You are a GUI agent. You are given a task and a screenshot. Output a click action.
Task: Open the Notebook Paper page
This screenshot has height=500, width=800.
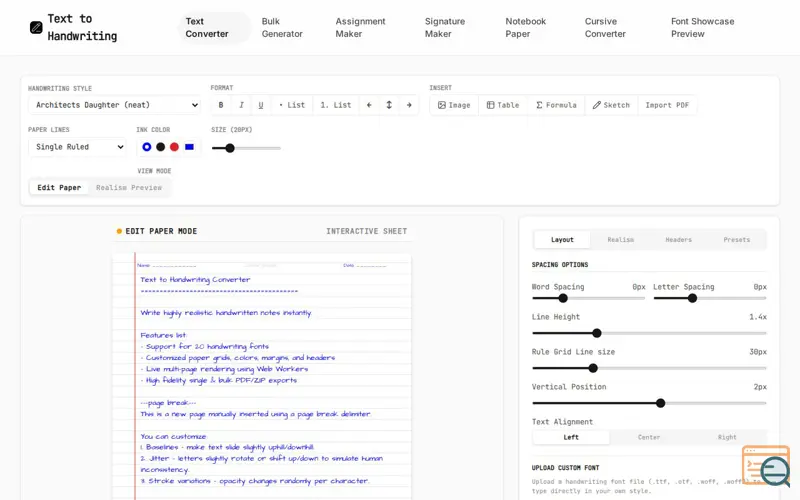pyautogui.click(x=526, y=28)
